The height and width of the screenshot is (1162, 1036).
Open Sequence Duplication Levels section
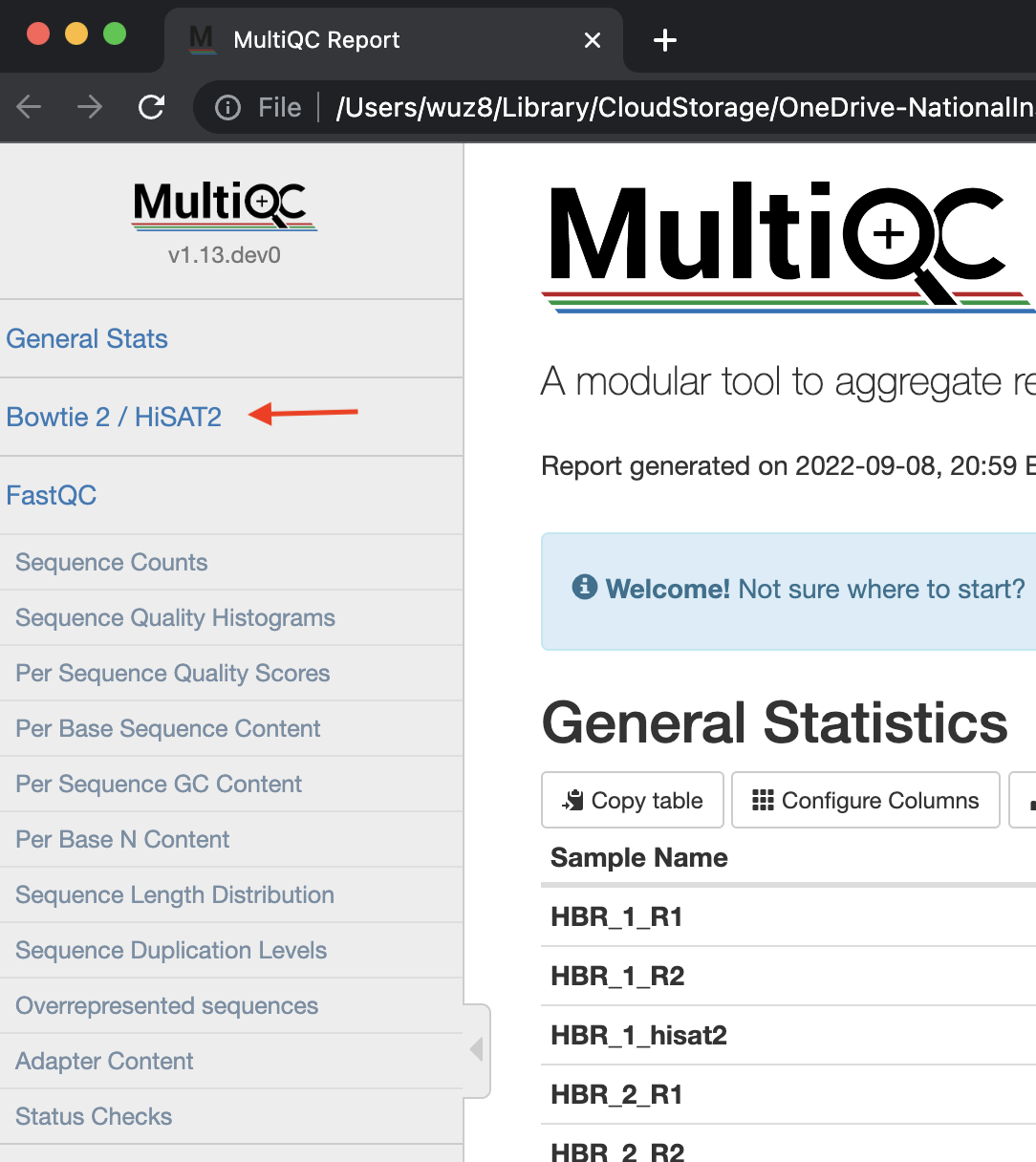click(171, 951)
